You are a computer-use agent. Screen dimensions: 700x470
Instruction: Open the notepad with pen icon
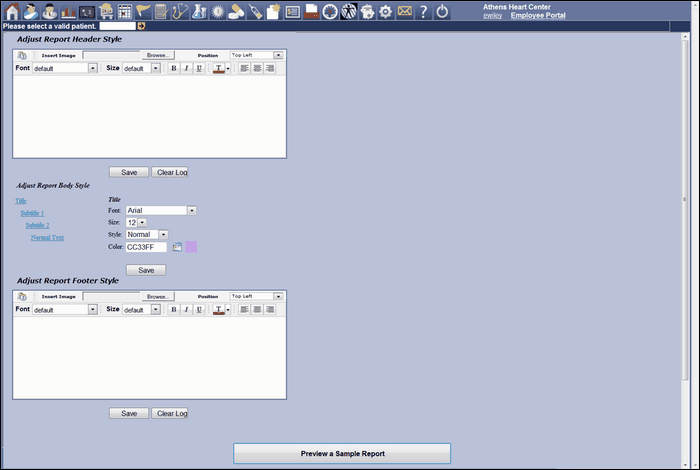click(x=162, y=12)
